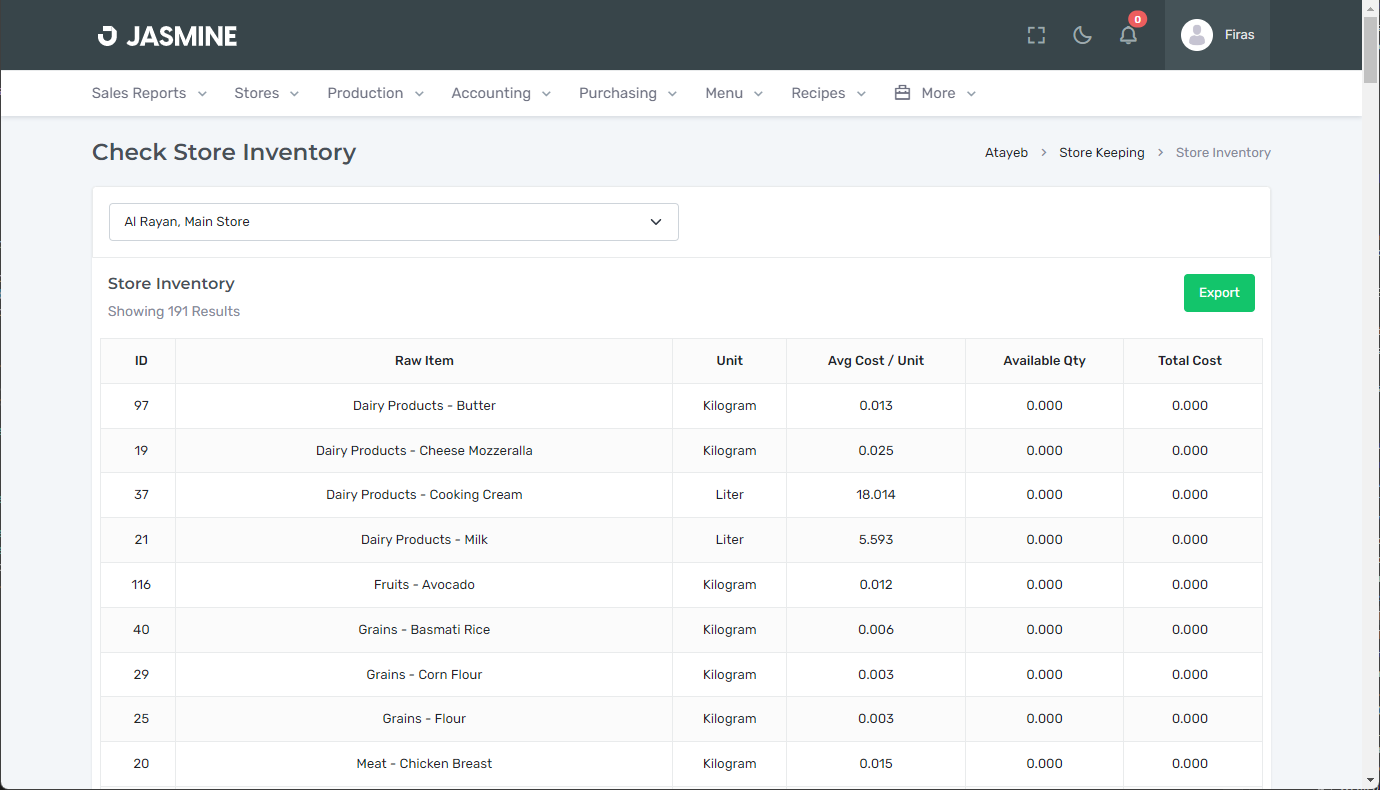The image size is (1380, 790).
Task: Click the page vertical scrollbar down arrow
Action: pyautogui.click(x=1370, y=780)
